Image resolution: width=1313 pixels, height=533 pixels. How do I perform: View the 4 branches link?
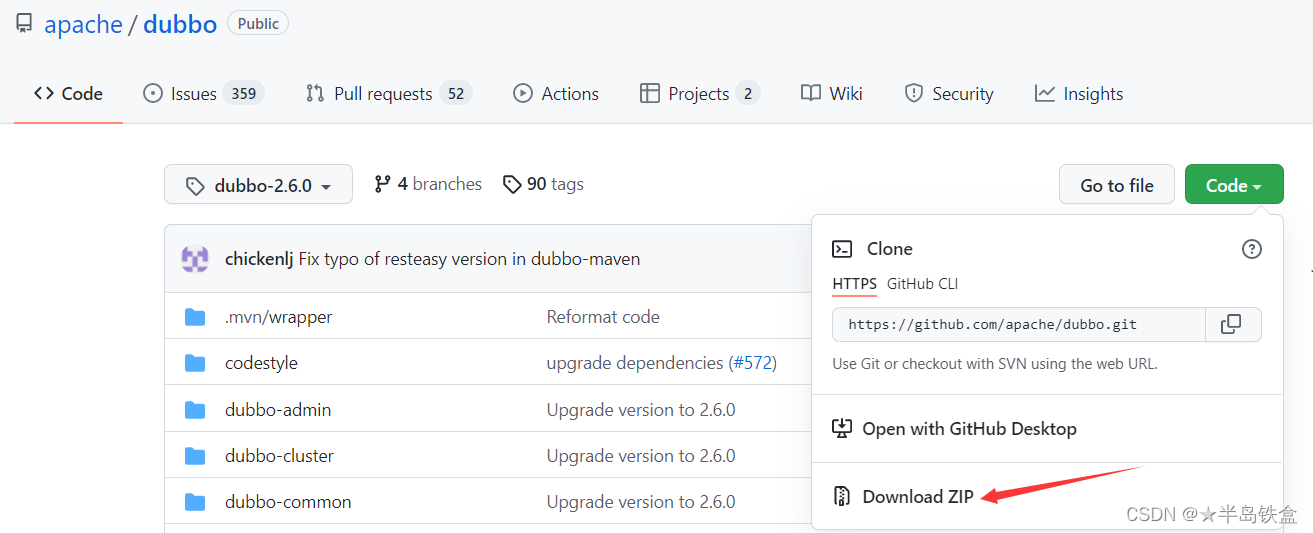pos(428,184)
